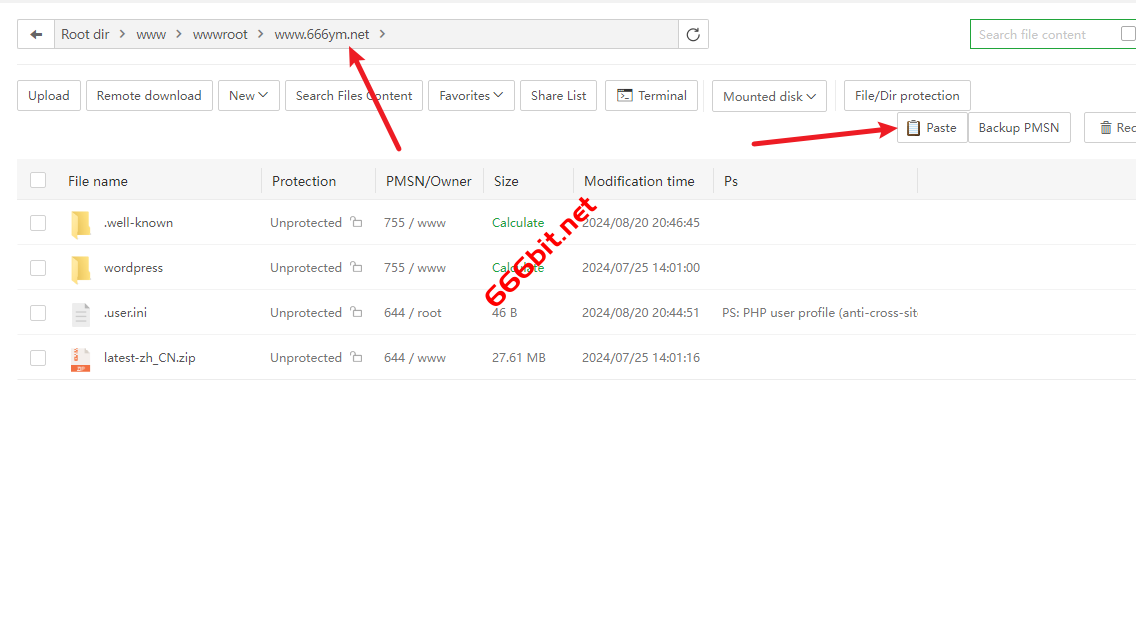Screen dimensions: 1136x621
Task: Open the wordpress folder icon
Action: coord(81,267)
